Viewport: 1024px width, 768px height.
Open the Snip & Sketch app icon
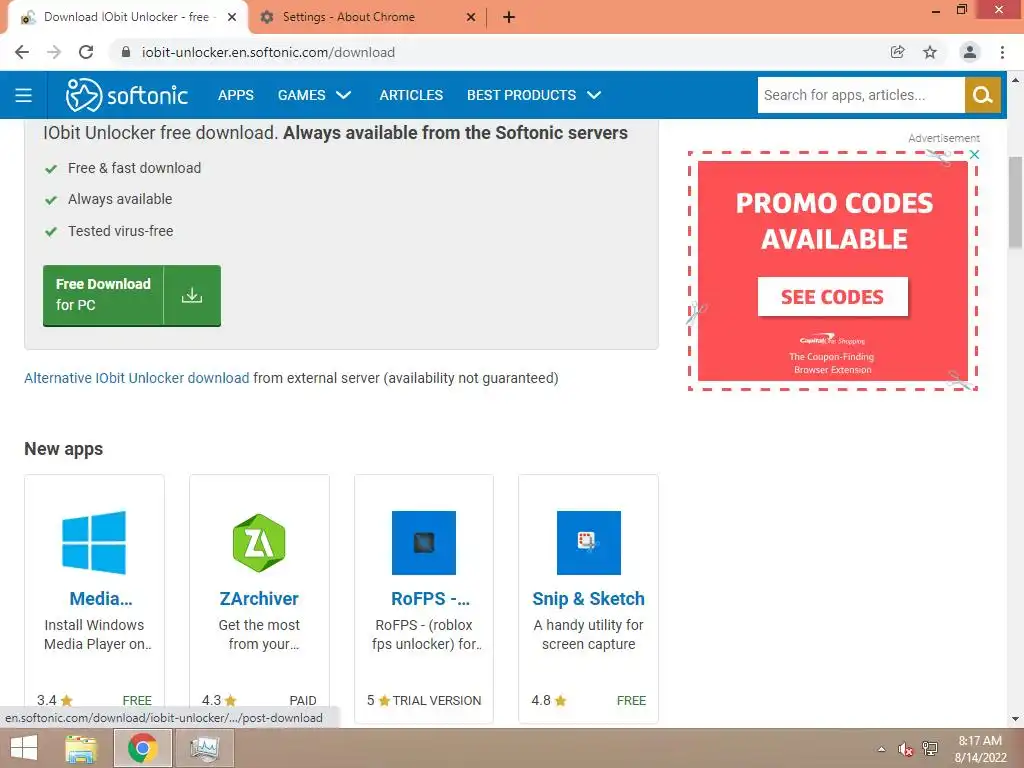pos(588,543)
